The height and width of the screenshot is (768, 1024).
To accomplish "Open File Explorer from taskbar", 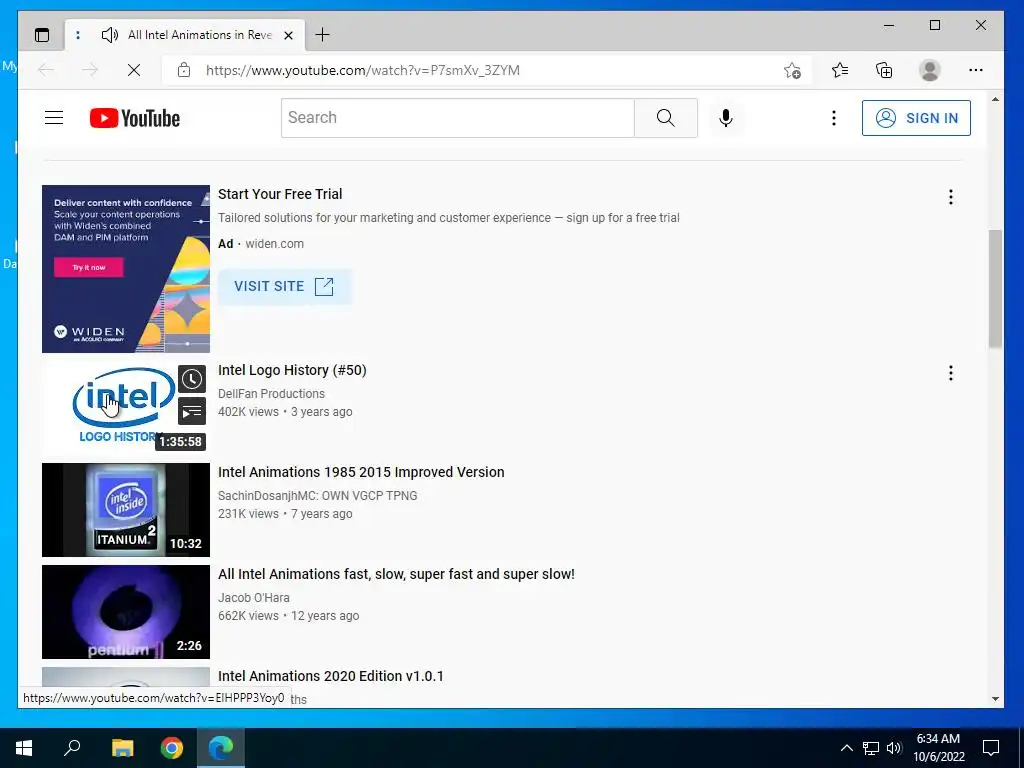I will 122,748.
